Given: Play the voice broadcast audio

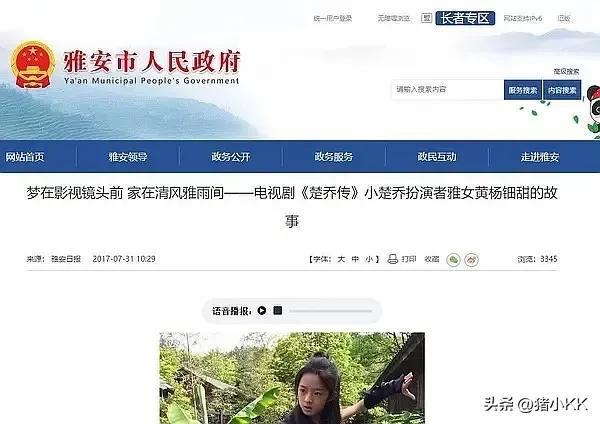Looking at the screenshot, I should (262, 310).
